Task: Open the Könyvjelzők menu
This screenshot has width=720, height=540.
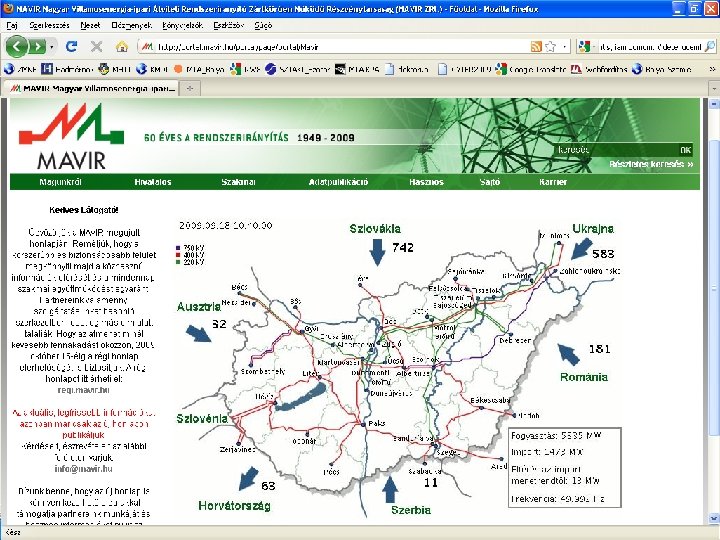Action: coord(182,26)
